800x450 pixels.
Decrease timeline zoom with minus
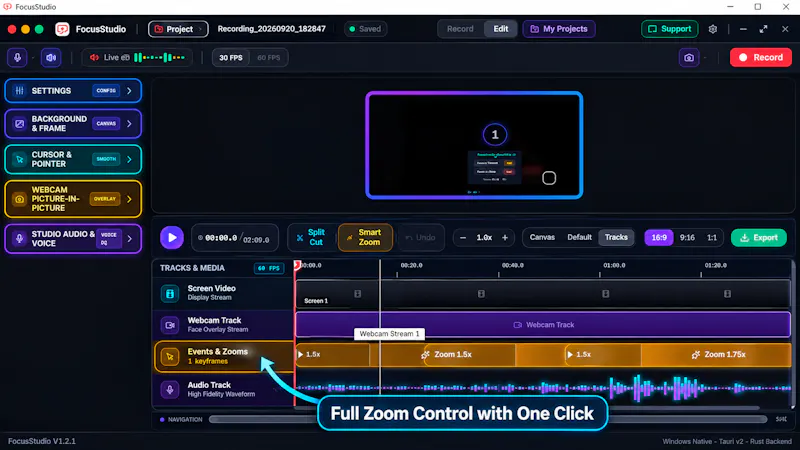click(463, 238)
